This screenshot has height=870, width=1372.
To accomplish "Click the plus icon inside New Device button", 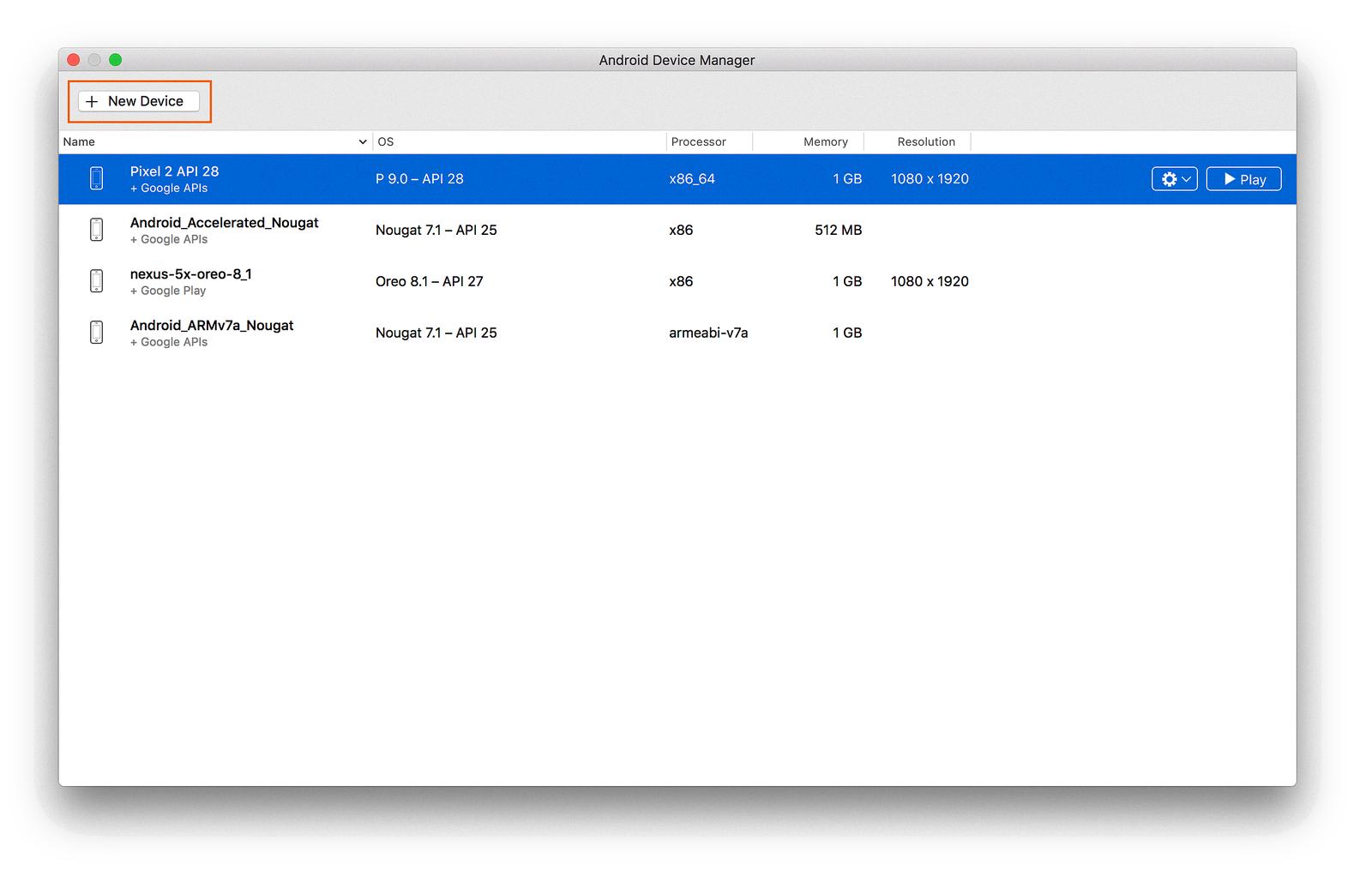I will 92,101.
